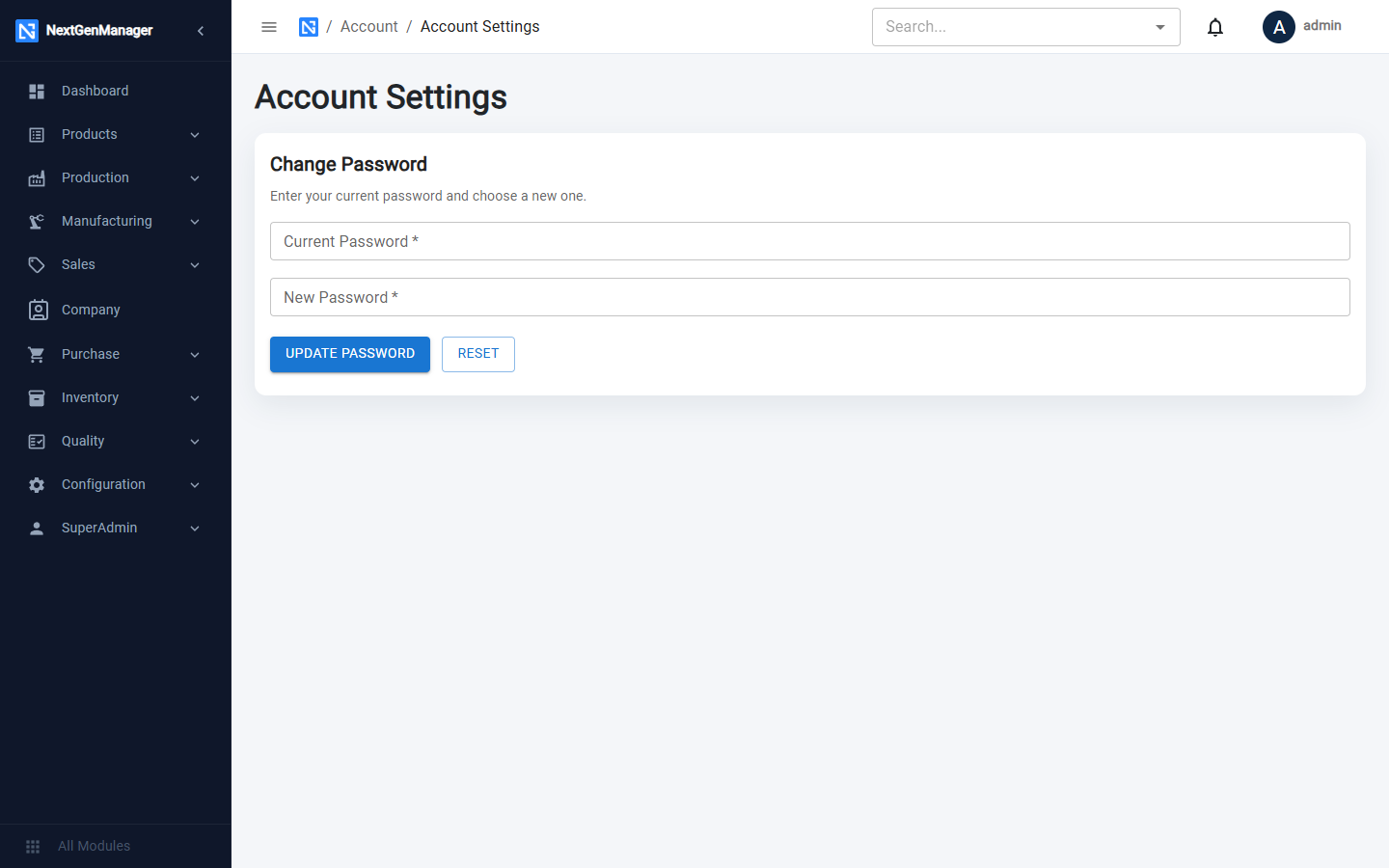Expand the Purchase menu chevron
Image resolution: width=1389 pixels, height=868 pixels.
point(195,355)
